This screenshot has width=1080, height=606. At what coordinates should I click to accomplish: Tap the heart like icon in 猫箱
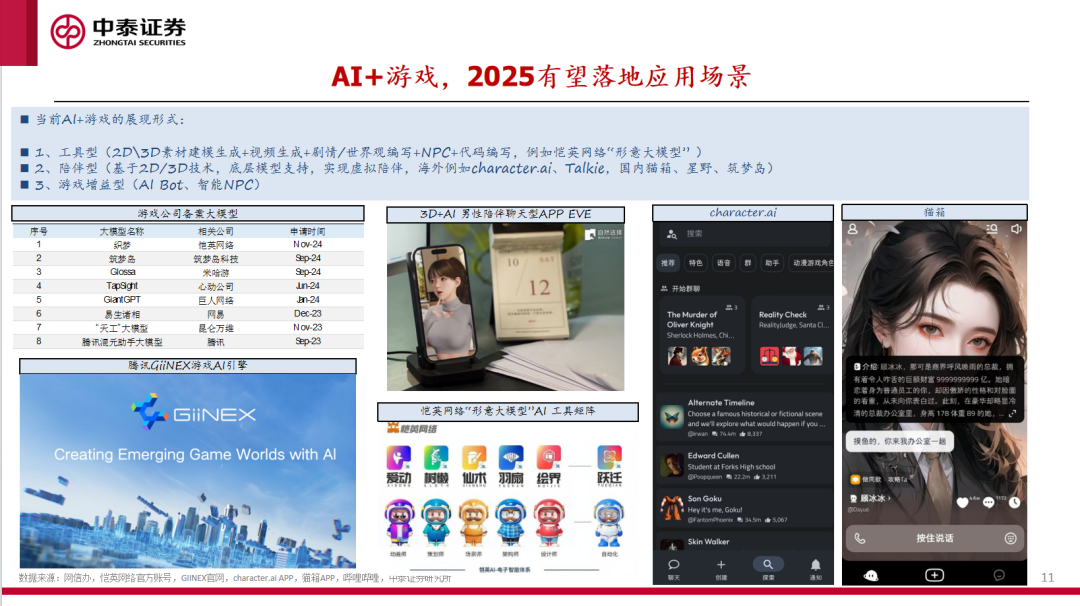(962, 503)
